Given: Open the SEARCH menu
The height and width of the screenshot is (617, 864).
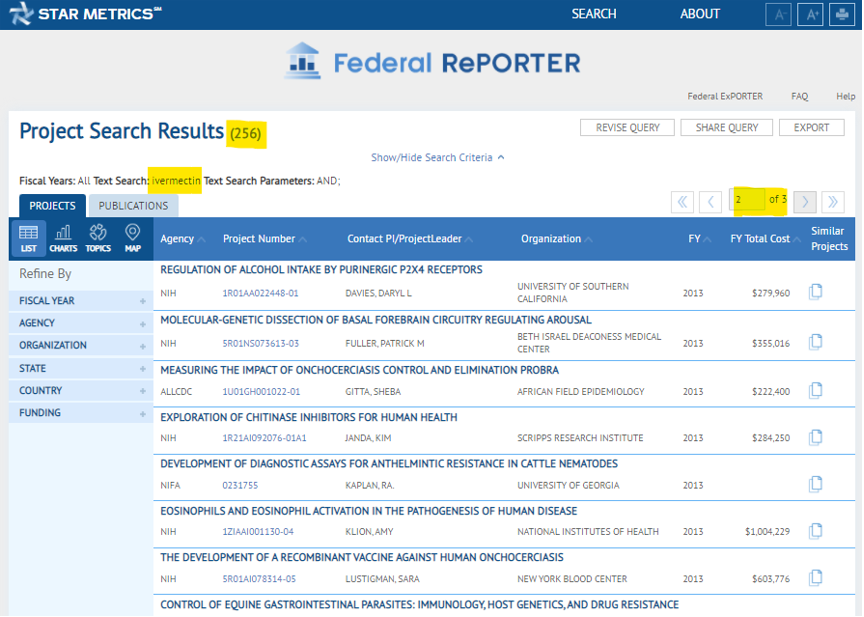Looking at the screenshot, I should [x=593, y=14].
